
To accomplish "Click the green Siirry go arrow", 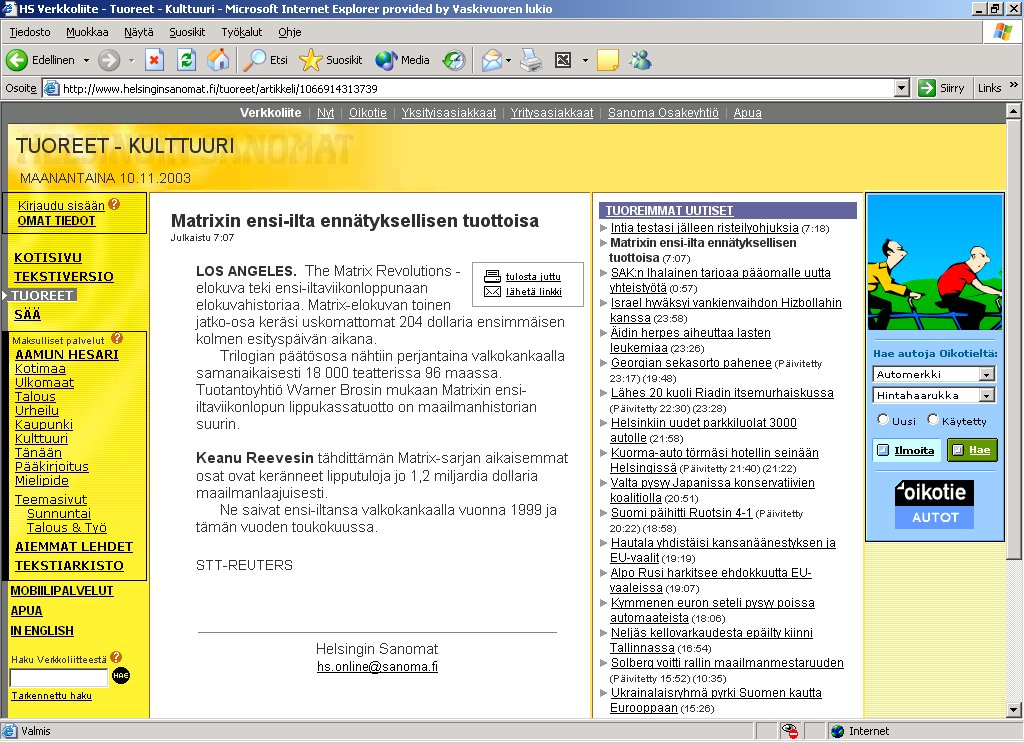I will [x=926, y=88].
